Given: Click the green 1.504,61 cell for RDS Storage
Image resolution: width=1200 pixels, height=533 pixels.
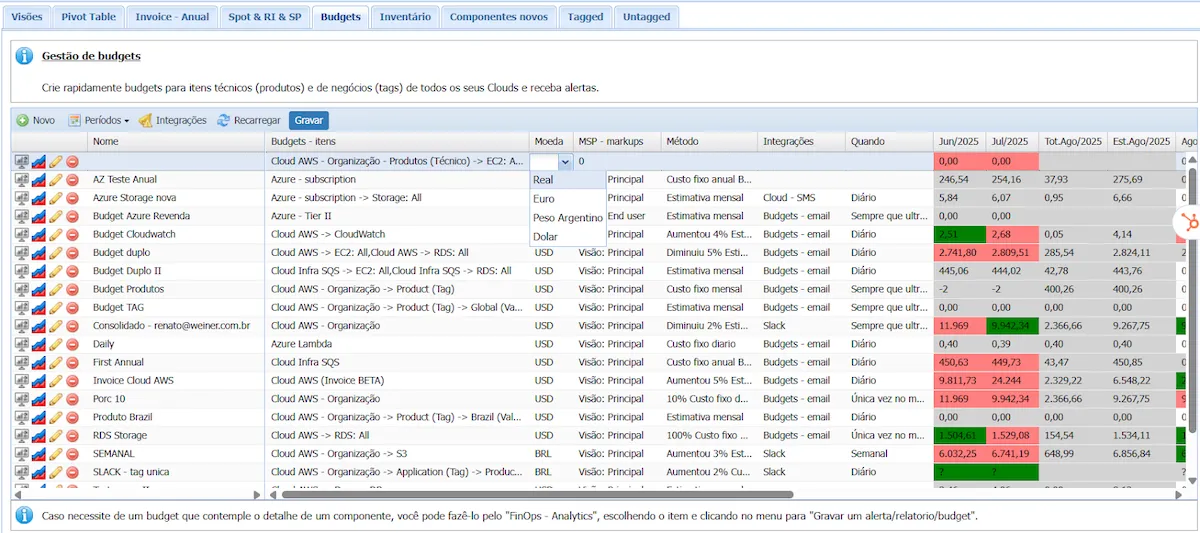Looking at the screenshot, I should tap(959, 436).
